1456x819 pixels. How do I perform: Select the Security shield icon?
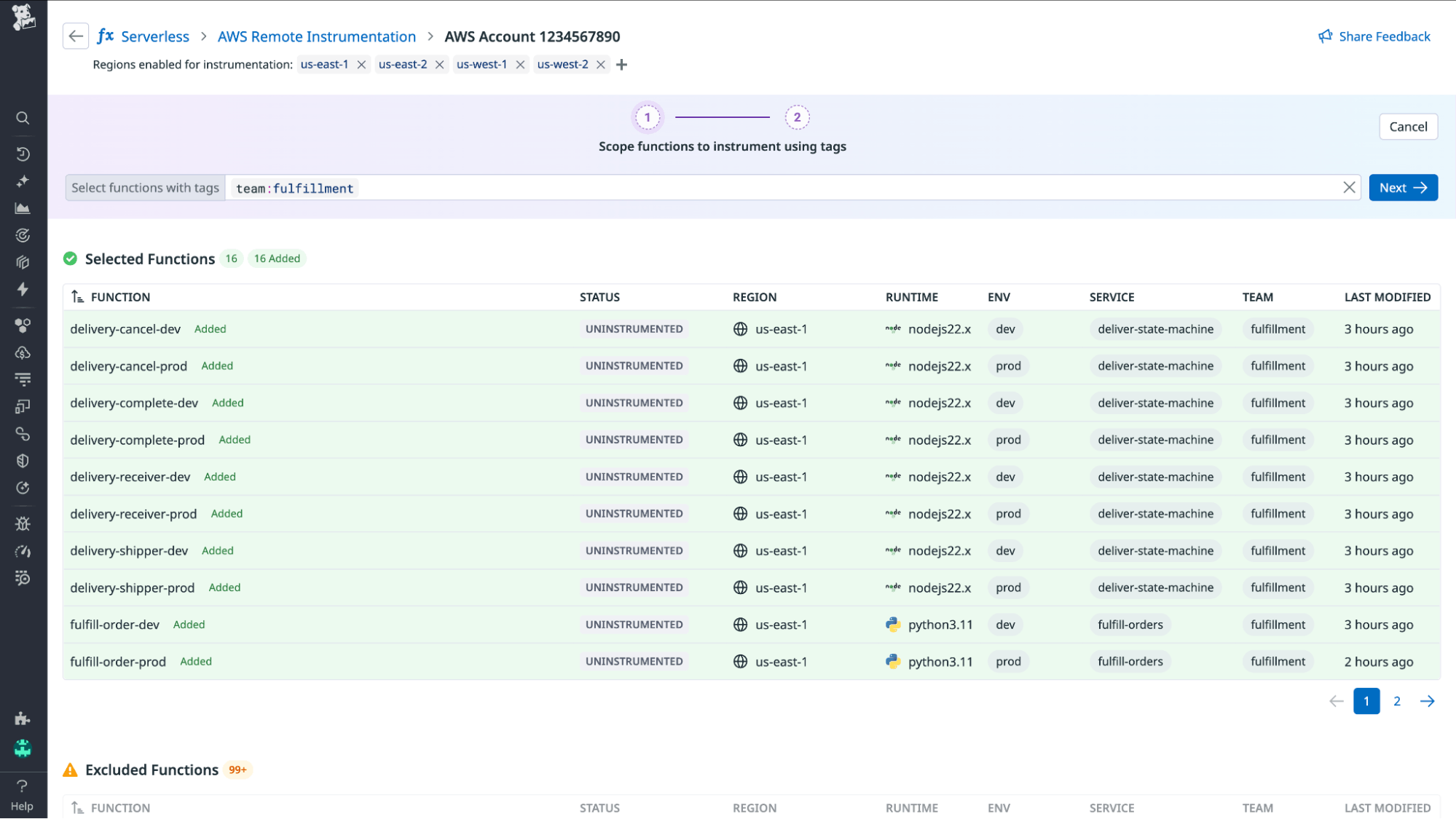pyautogui.click(x=23, y=460)
